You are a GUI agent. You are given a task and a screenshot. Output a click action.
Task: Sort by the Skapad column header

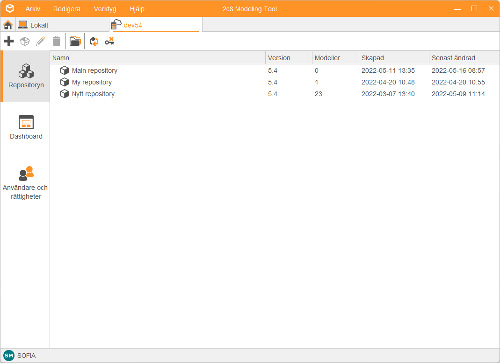point(394,58)
